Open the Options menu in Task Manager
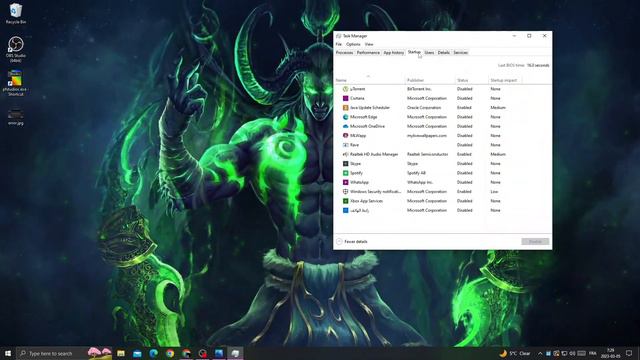The height and width of the screenshot is (360, 640). coord(353,44)
